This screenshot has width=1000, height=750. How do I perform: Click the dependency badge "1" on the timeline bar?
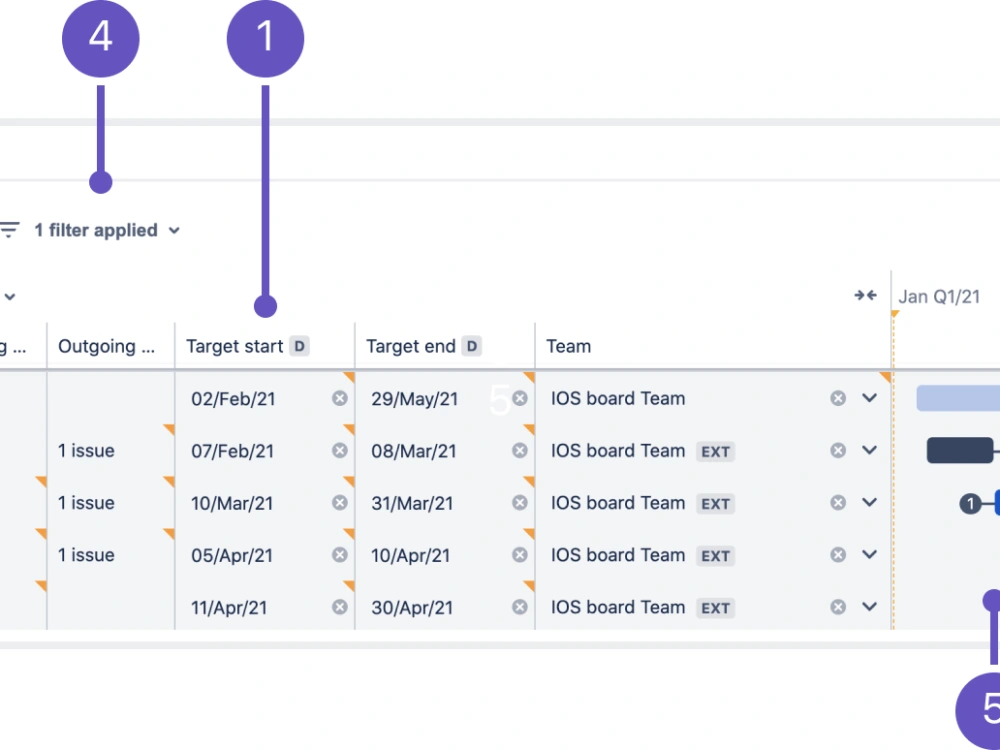970,503
